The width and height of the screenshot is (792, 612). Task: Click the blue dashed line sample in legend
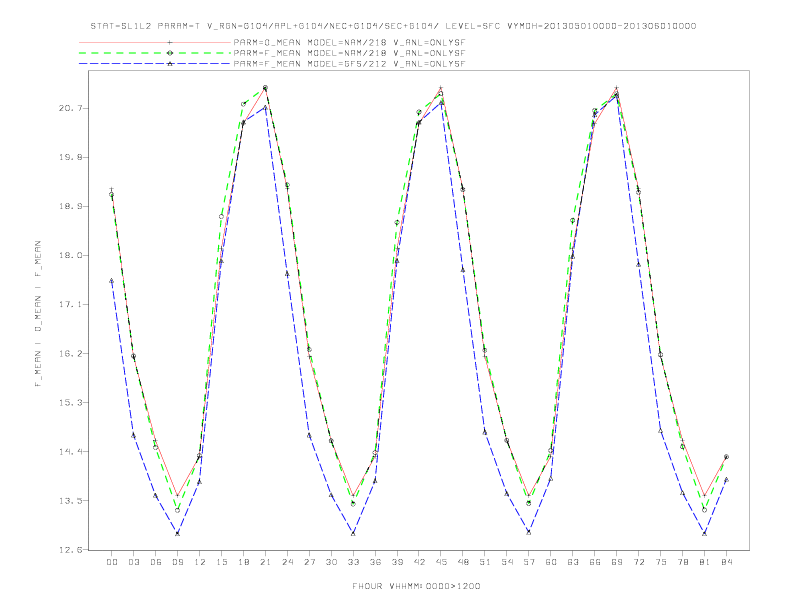point(155,64)
